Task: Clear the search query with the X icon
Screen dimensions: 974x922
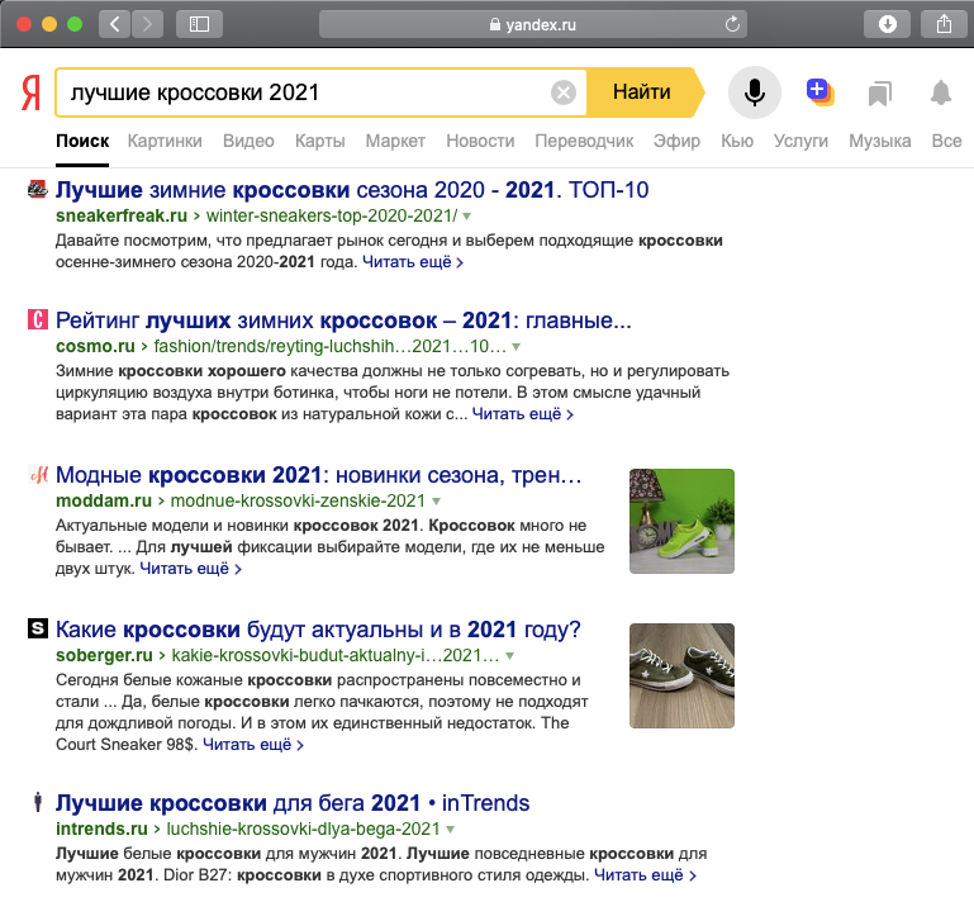Action: 563,93
